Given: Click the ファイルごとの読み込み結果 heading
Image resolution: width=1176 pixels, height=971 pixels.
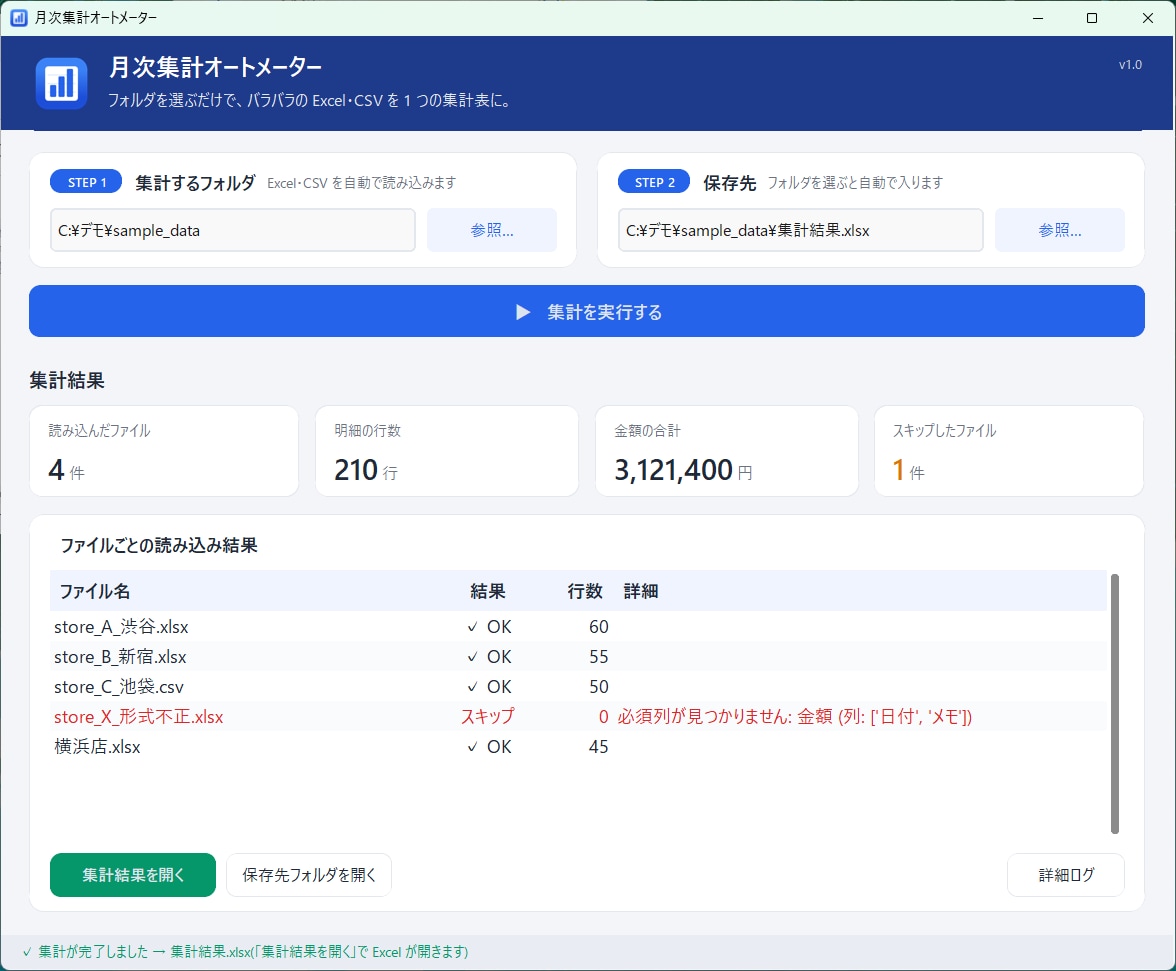Looking at the screenshot, I should [158, 545].
